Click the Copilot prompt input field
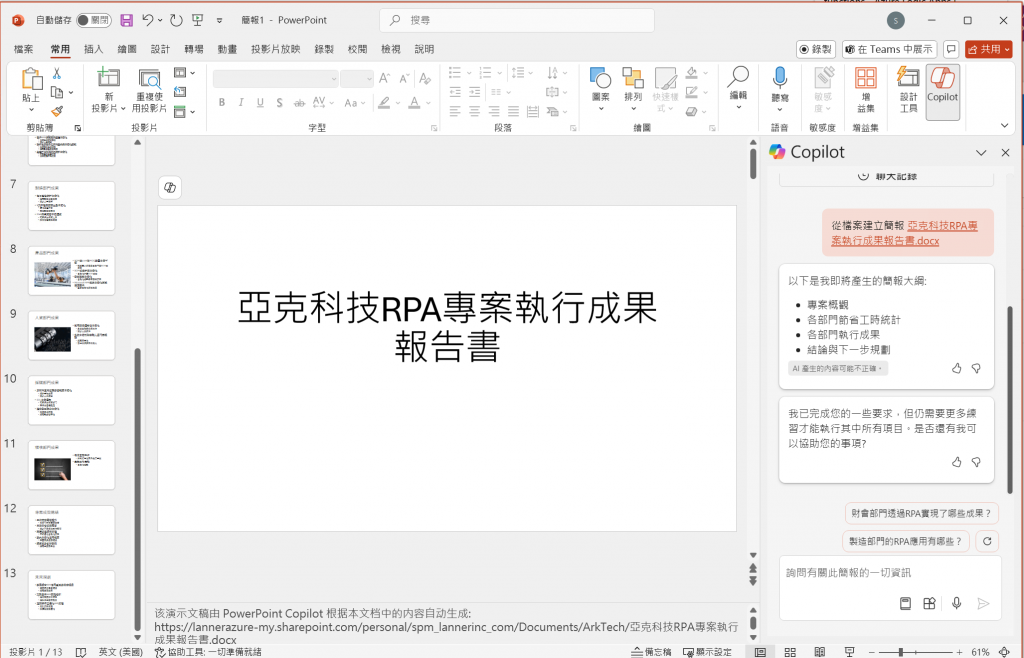 [889, 573]
